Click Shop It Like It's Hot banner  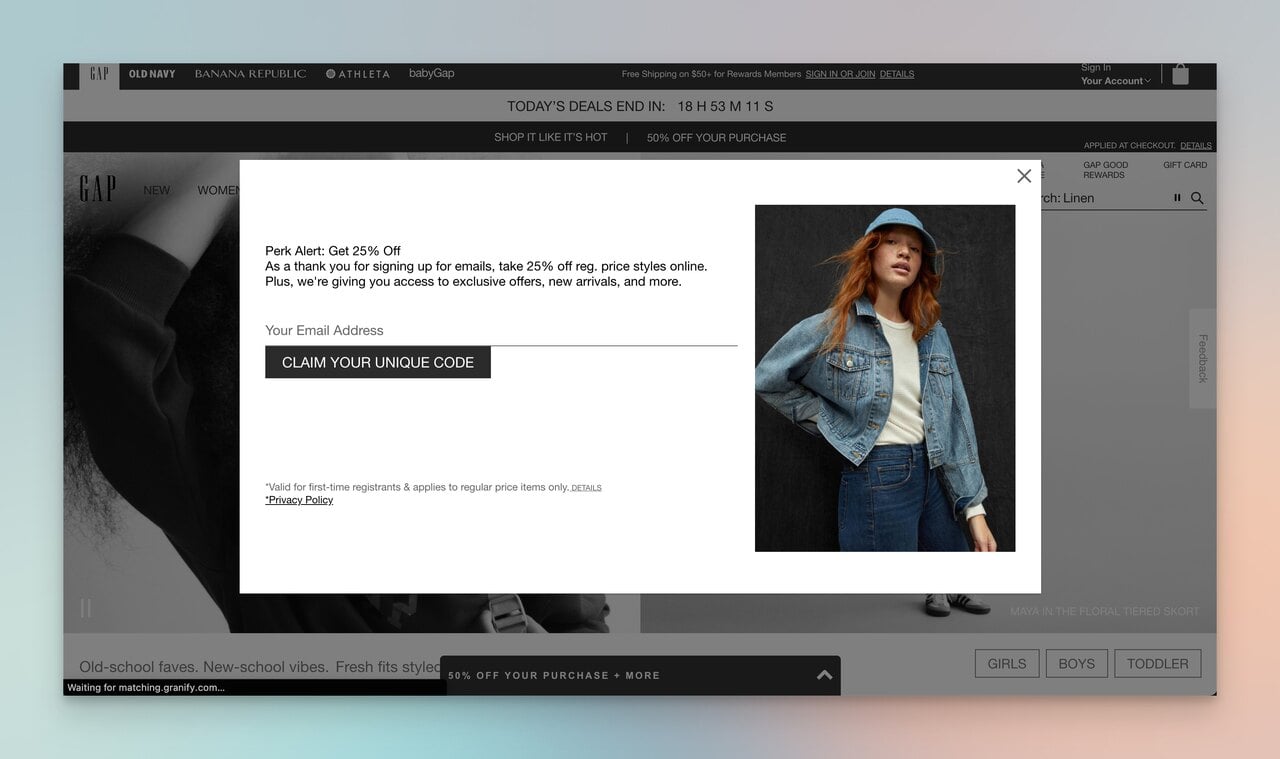pyautogui.click(x=551, y=137)
